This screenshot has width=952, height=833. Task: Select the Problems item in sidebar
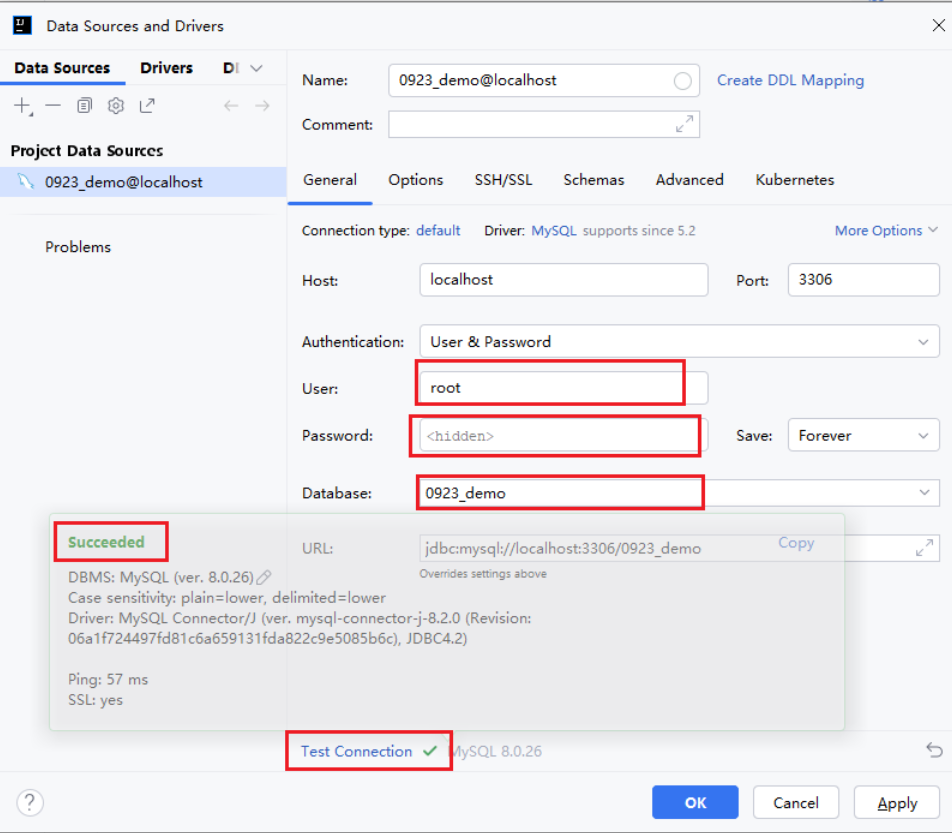[x=78, y=247]
